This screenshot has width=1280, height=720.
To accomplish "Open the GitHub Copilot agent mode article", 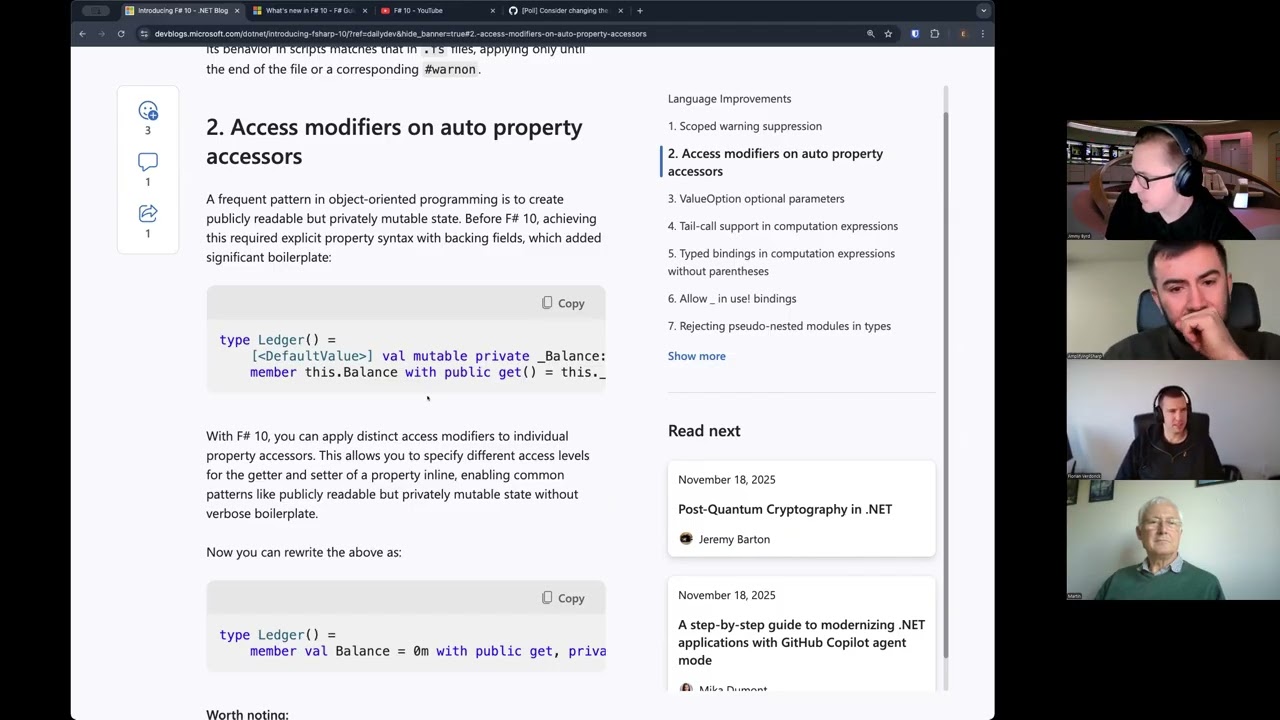I will click(x=801, y=642).
